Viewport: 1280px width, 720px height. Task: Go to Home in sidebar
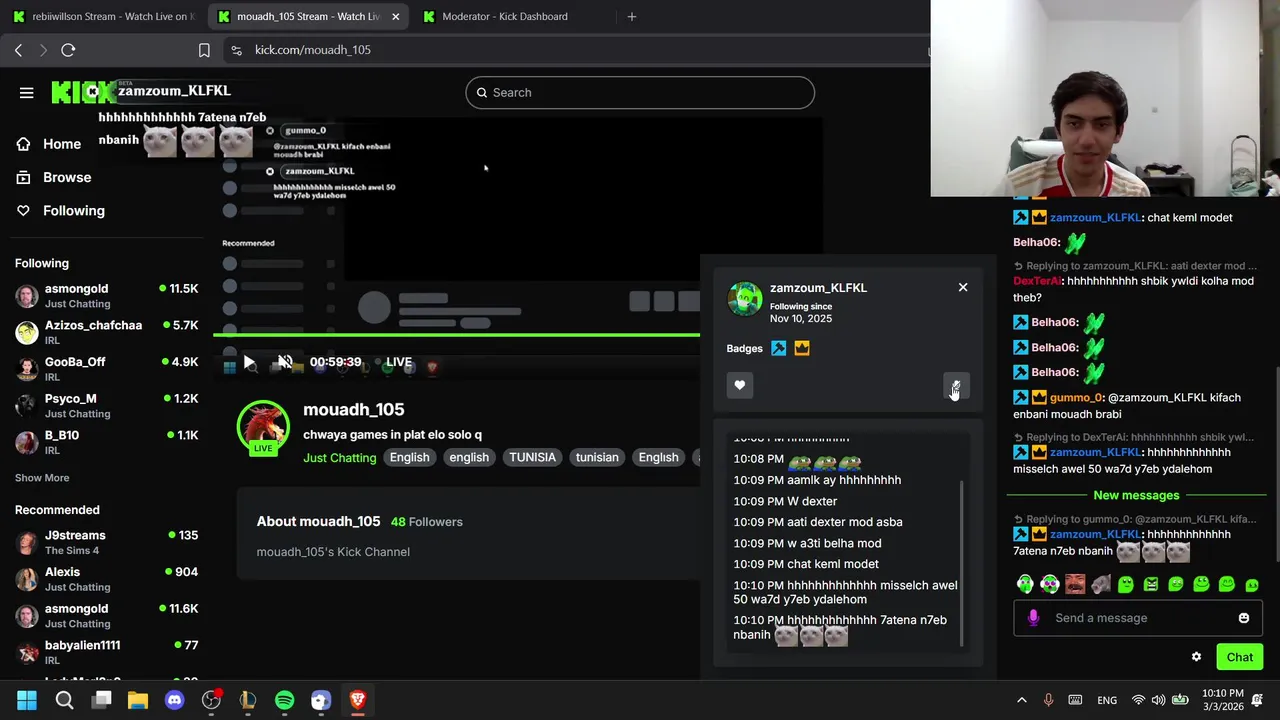click(x=48, y=144)
